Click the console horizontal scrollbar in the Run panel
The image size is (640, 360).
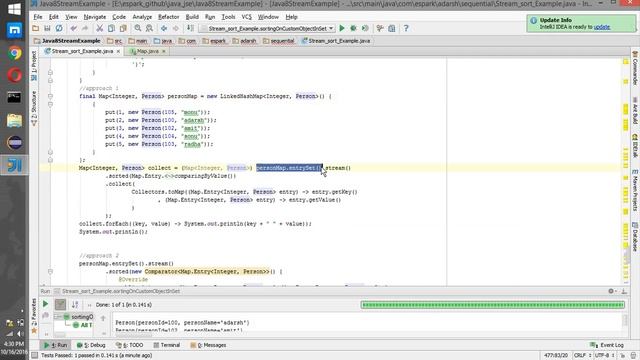[133, 334]
